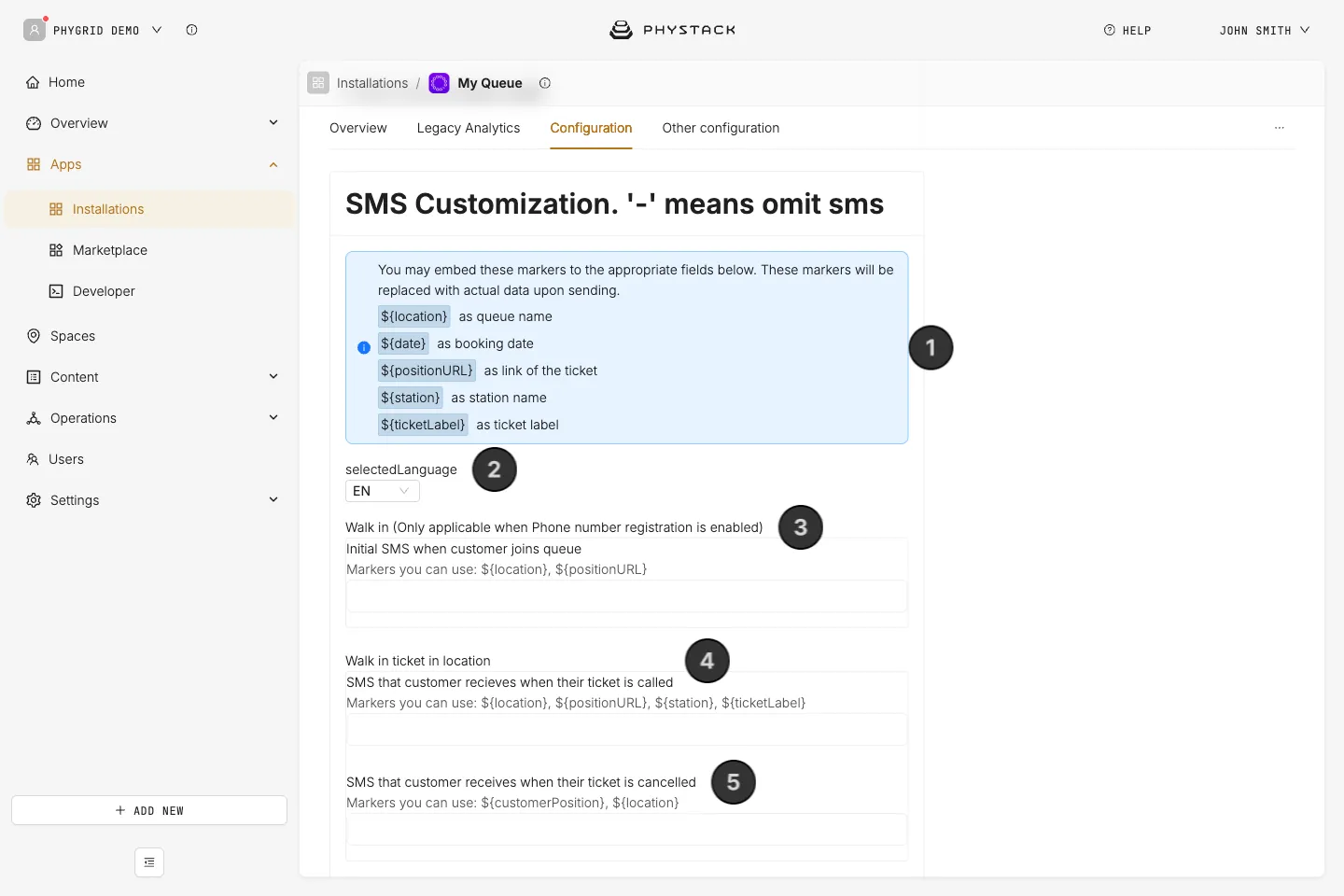
Task: Click the ticket is called SMS input field
Action: [x=626, y=730]
